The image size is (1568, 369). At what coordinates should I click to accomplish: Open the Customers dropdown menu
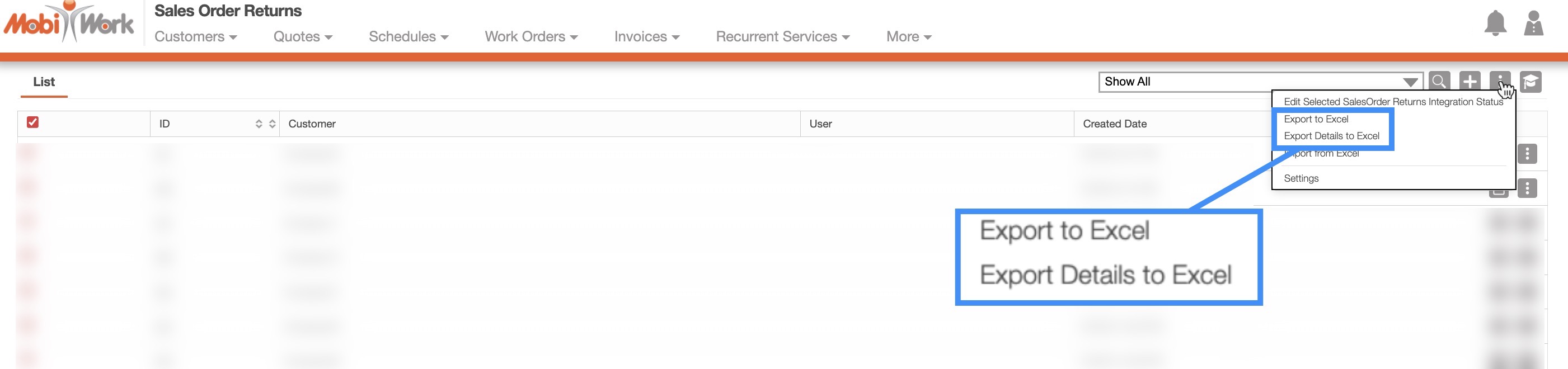195,37
